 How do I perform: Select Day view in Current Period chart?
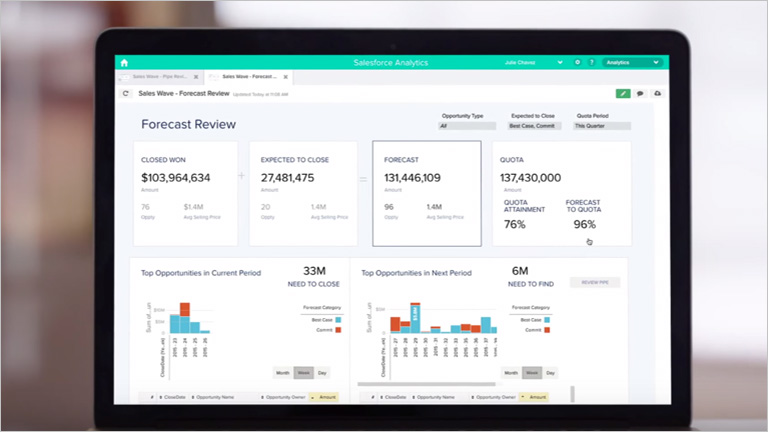pyautogui.click(x=320, y=372)
